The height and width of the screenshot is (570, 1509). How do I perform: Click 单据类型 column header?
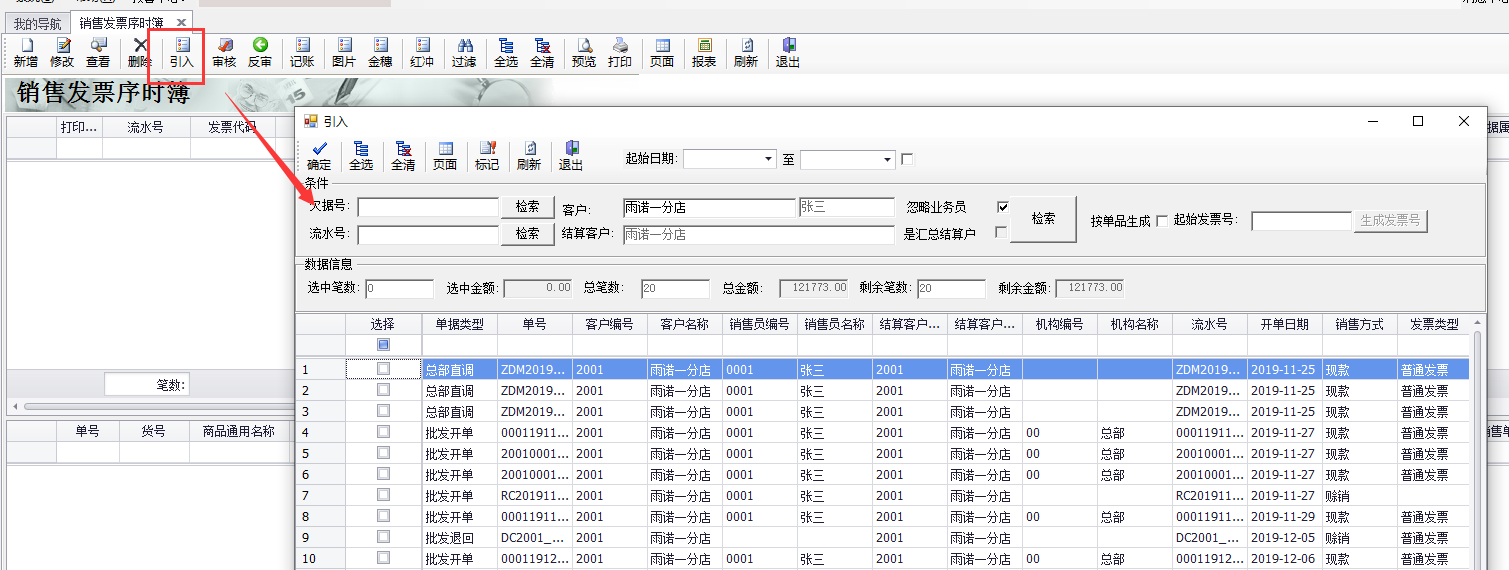click(459, 325)
